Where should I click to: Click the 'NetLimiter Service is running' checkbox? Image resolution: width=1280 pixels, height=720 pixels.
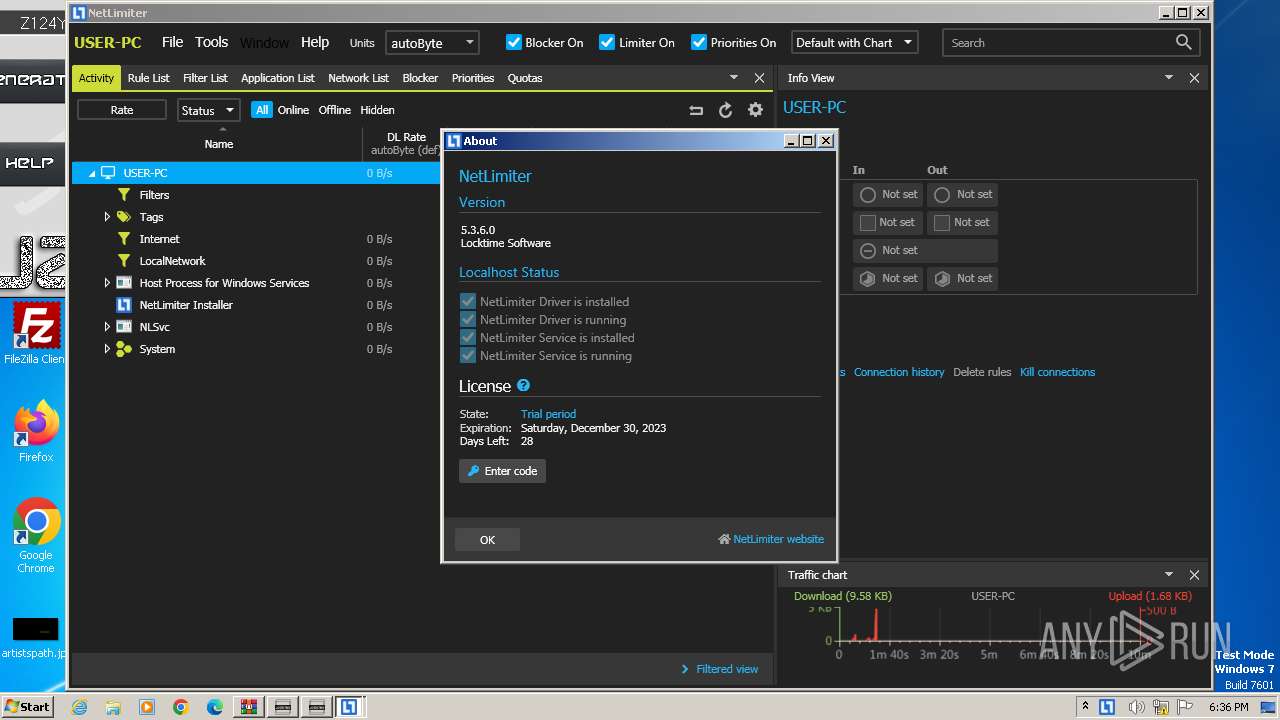tap(467, 355)
